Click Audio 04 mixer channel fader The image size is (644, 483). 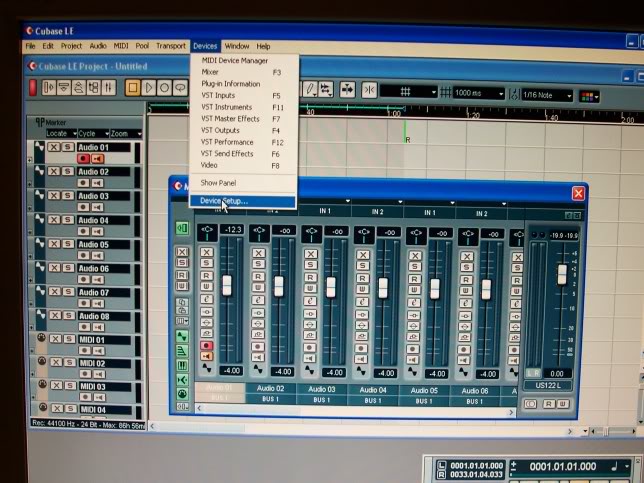point(383,288)
